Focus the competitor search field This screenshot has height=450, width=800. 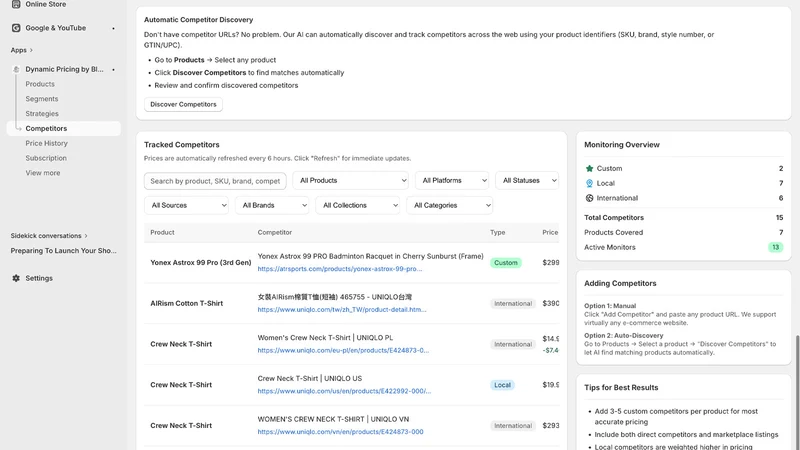(215, 181)
